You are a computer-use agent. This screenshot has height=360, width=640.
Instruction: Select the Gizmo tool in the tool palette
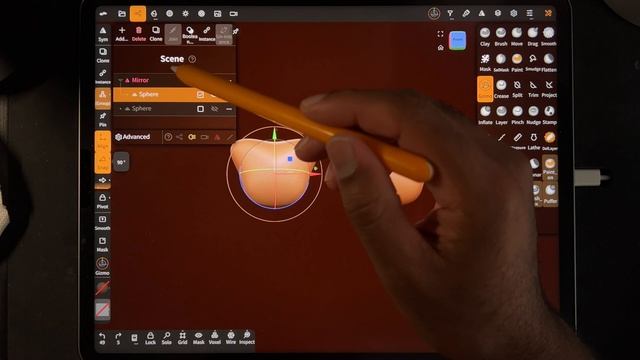[485, 89]
